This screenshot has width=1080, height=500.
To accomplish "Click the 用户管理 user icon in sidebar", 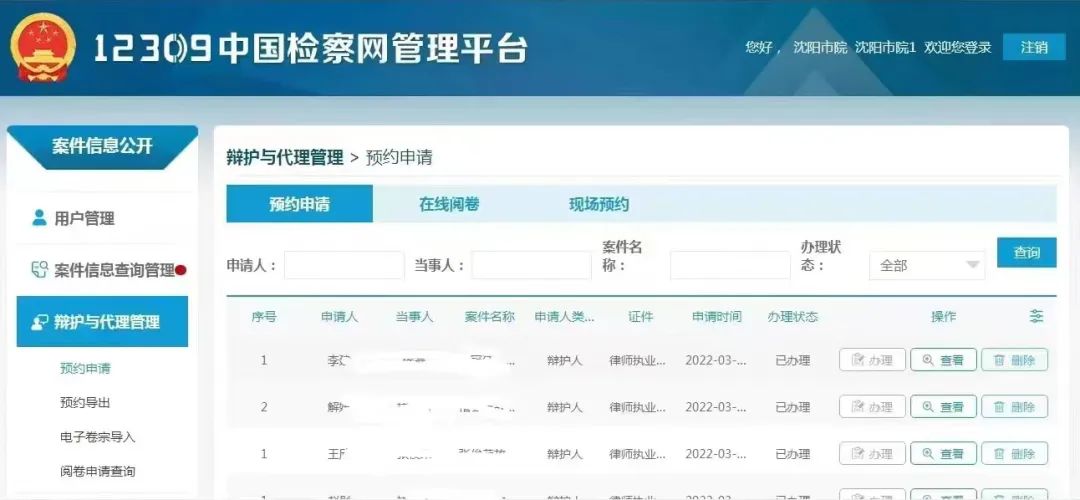I will (39, 218).
